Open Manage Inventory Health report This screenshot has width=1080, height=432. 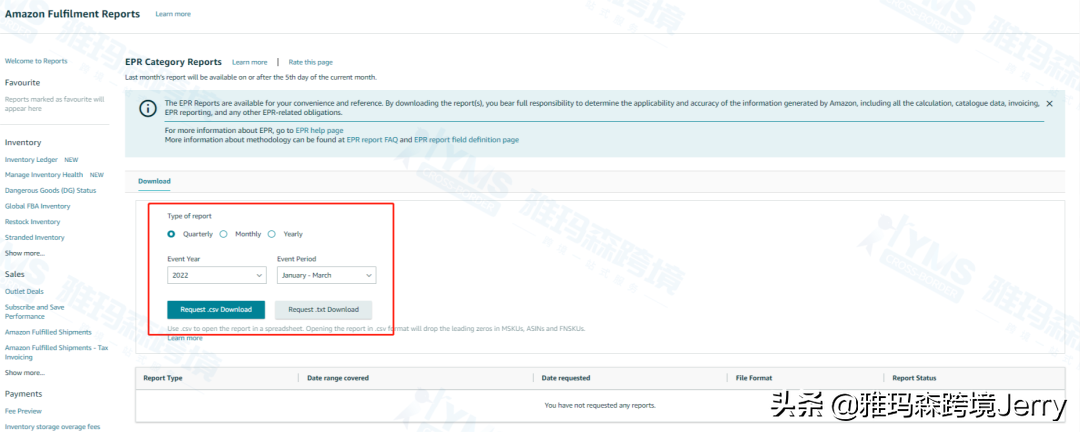pos(43,175)
